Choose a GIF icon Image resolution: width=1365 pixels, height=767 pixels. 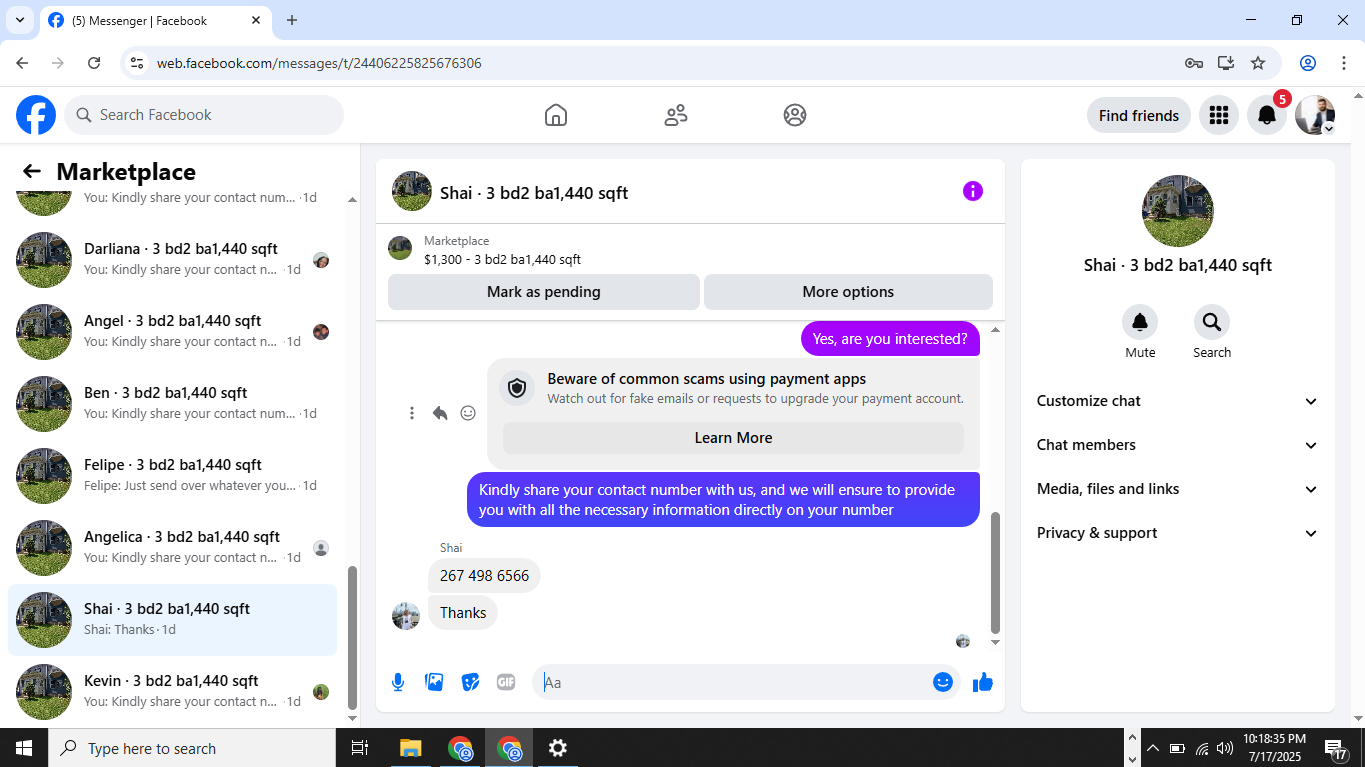pyautogui.click(x=506, y=682)
